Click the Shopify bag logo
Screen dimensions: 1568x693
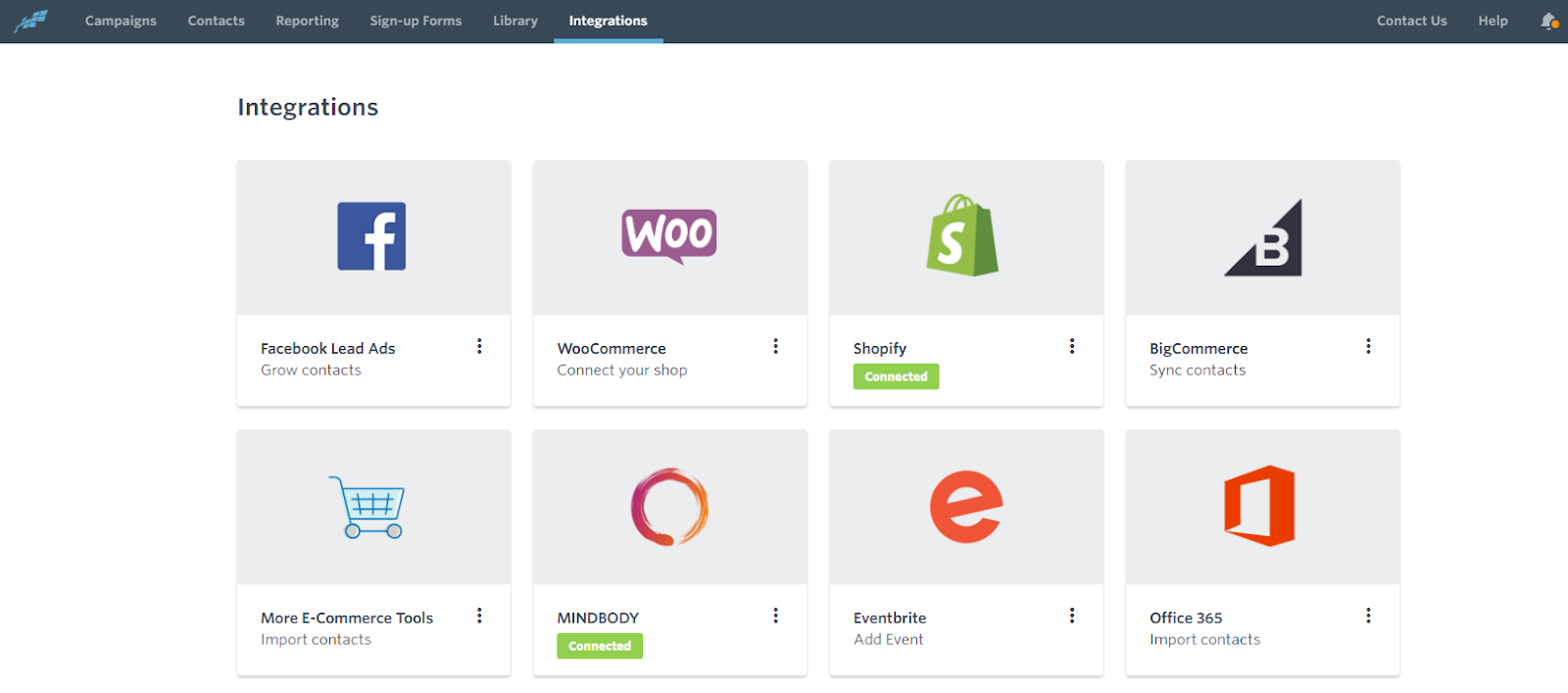point(962,235)
